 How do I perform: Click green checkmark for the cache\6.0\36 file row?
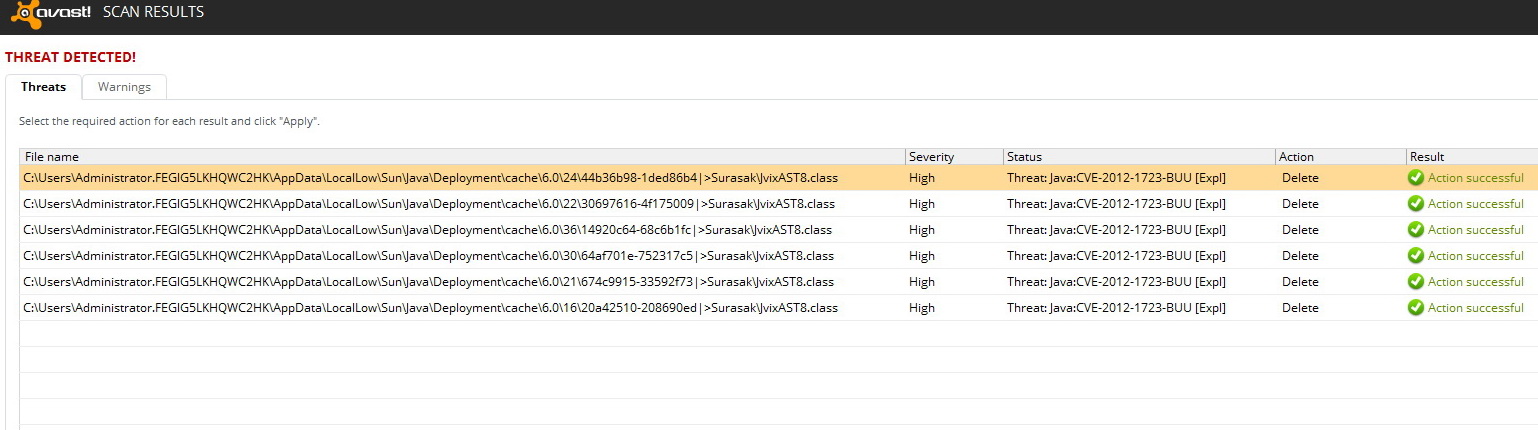(1415, 230)
